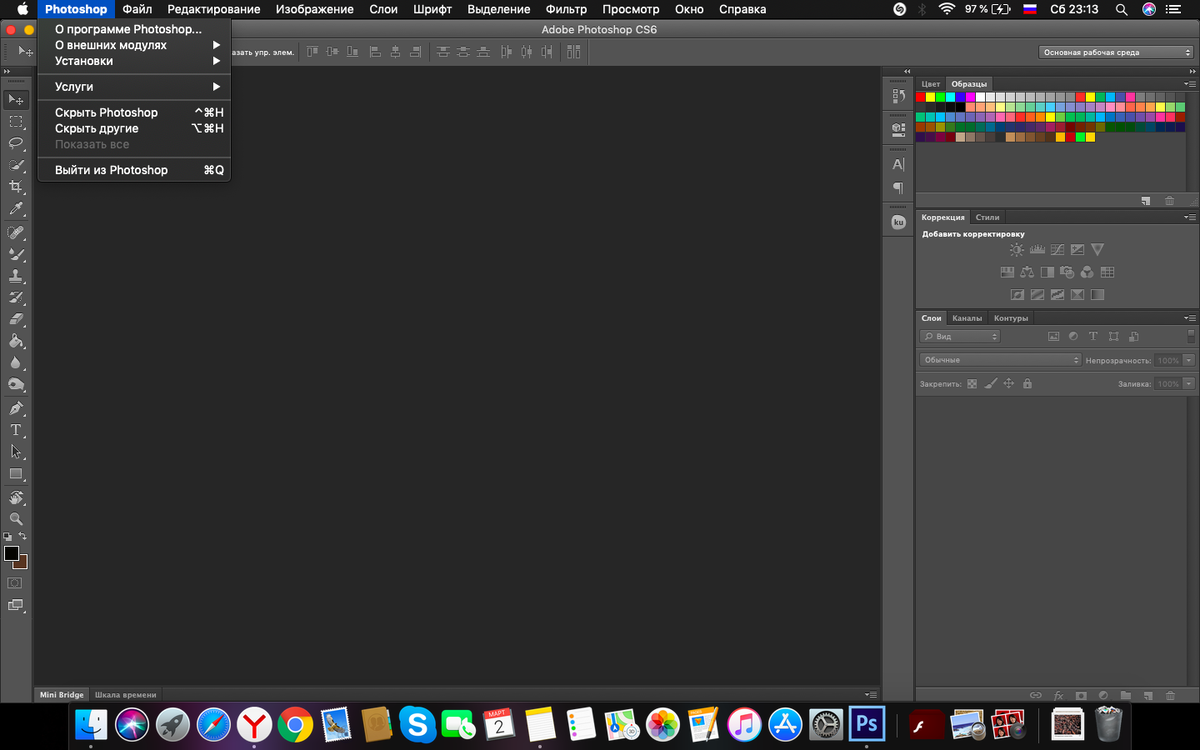Click the foreground color swatch
Image resolution: width=1200 pixels, height=750 pixels.
[x=12, y=553]
